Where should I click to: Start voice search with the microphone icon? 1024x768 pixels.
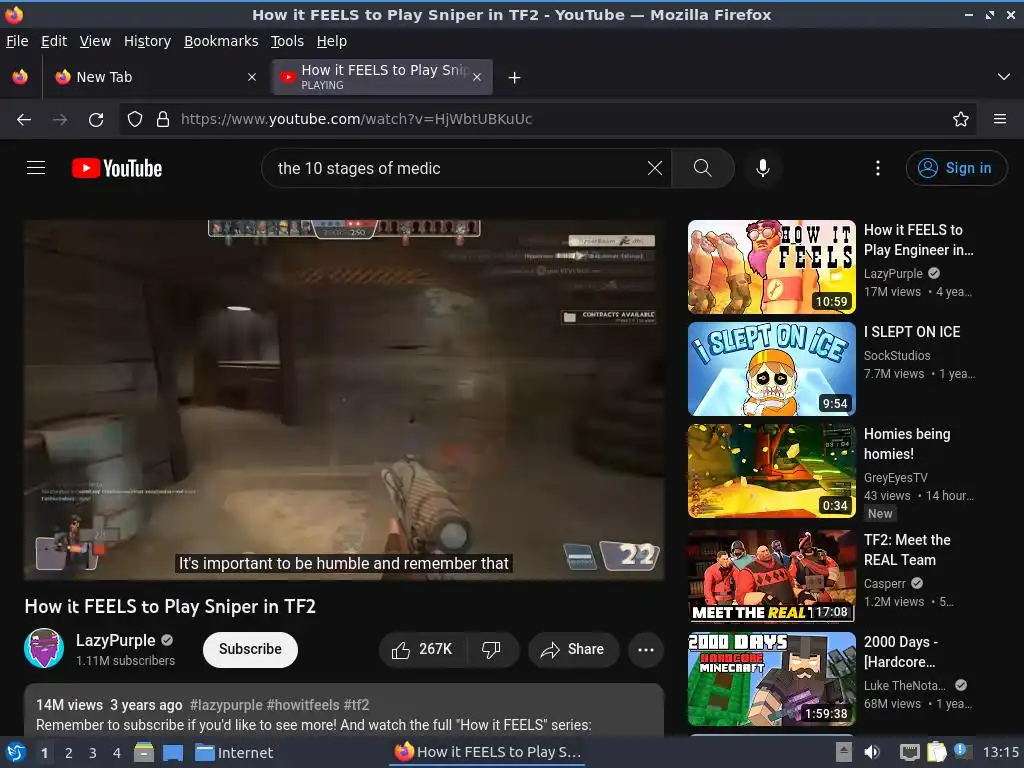[762, 168]
